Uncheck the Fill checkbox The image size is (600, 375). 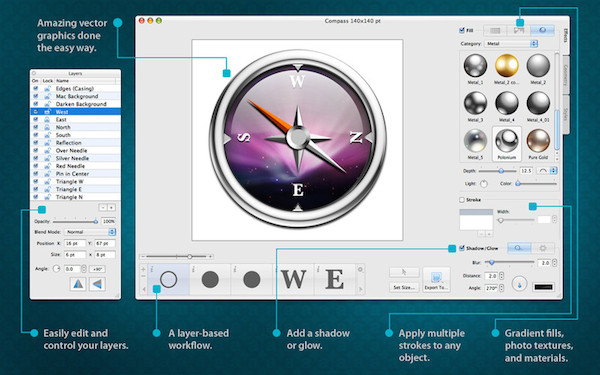462,30
